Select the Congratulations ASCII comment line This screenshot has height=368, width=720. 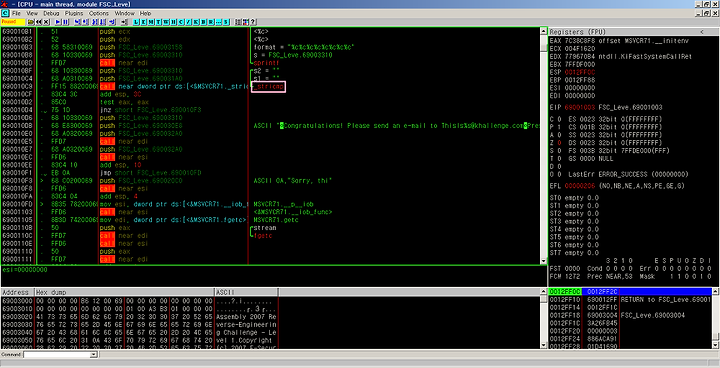pyautogui.click(x=397, y=125)
